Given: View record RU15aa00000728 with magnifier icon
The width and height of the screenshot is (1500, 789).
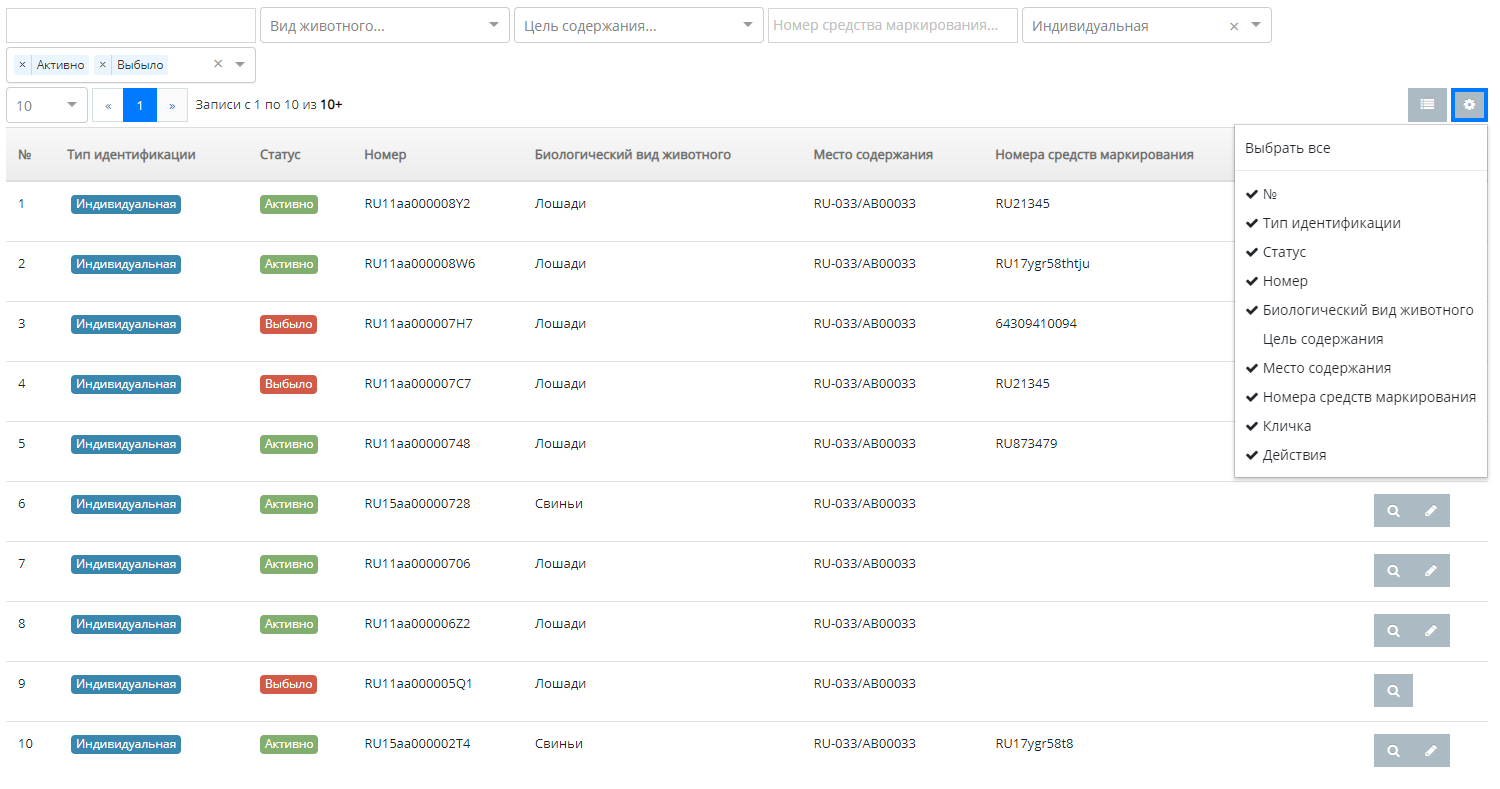Looking at the screenshot, I should (1393, 511).
